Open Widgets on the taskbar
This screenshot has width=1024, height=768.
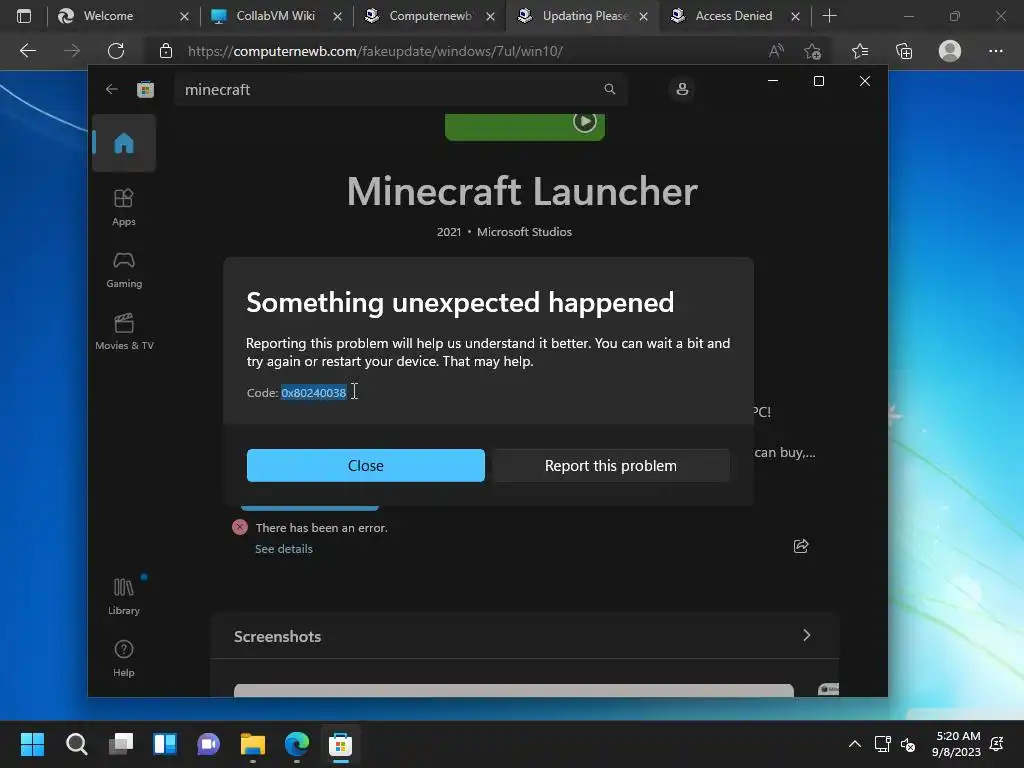tap(165, 744)
